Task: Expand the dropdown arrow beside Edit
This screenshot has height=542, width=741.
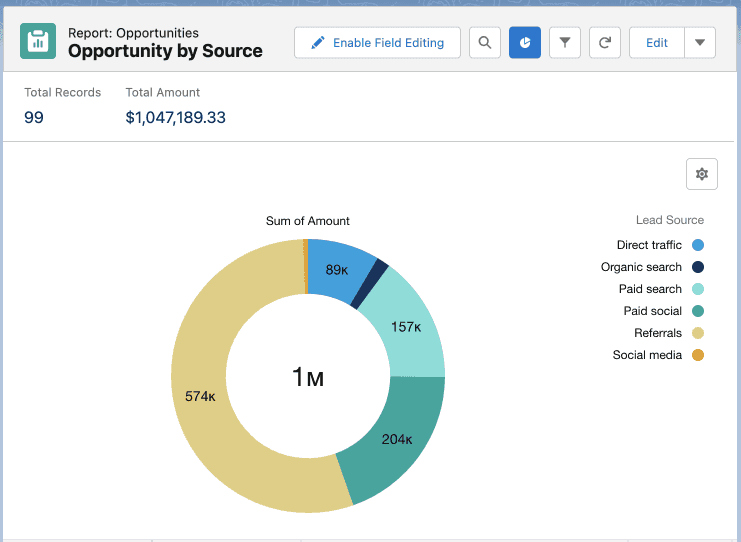Action: tap(700, 43)
